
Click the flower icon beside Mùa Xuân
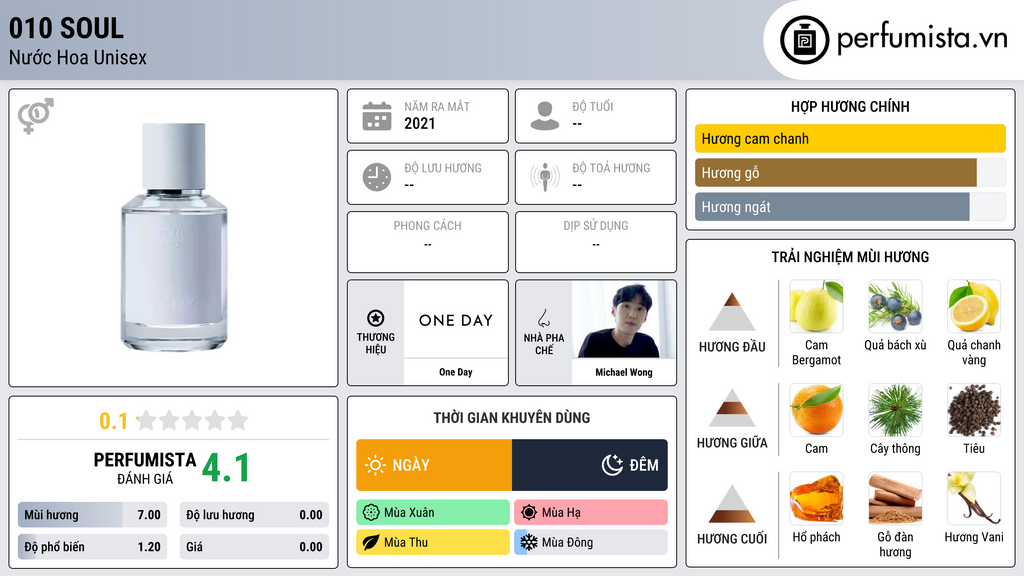(x=371, y=513)
